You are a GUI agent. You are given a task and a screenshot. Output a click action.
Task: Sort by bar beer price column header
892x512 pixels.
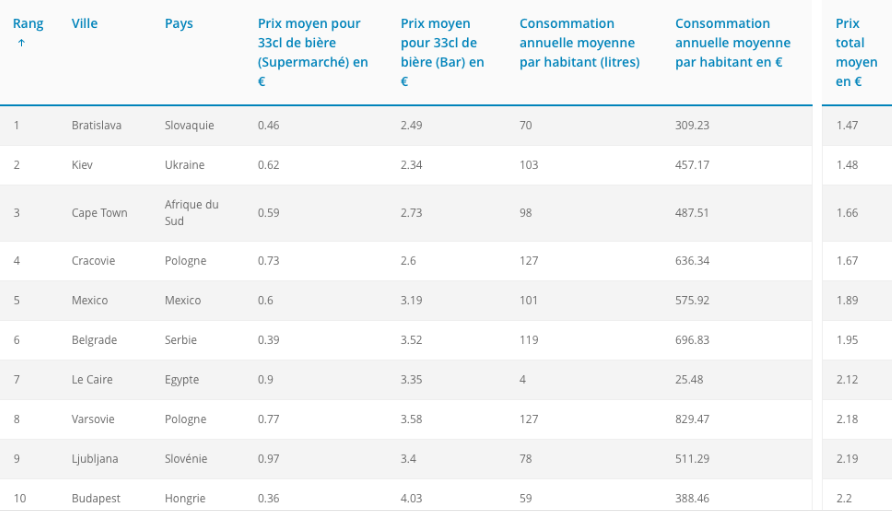point(442,52)
